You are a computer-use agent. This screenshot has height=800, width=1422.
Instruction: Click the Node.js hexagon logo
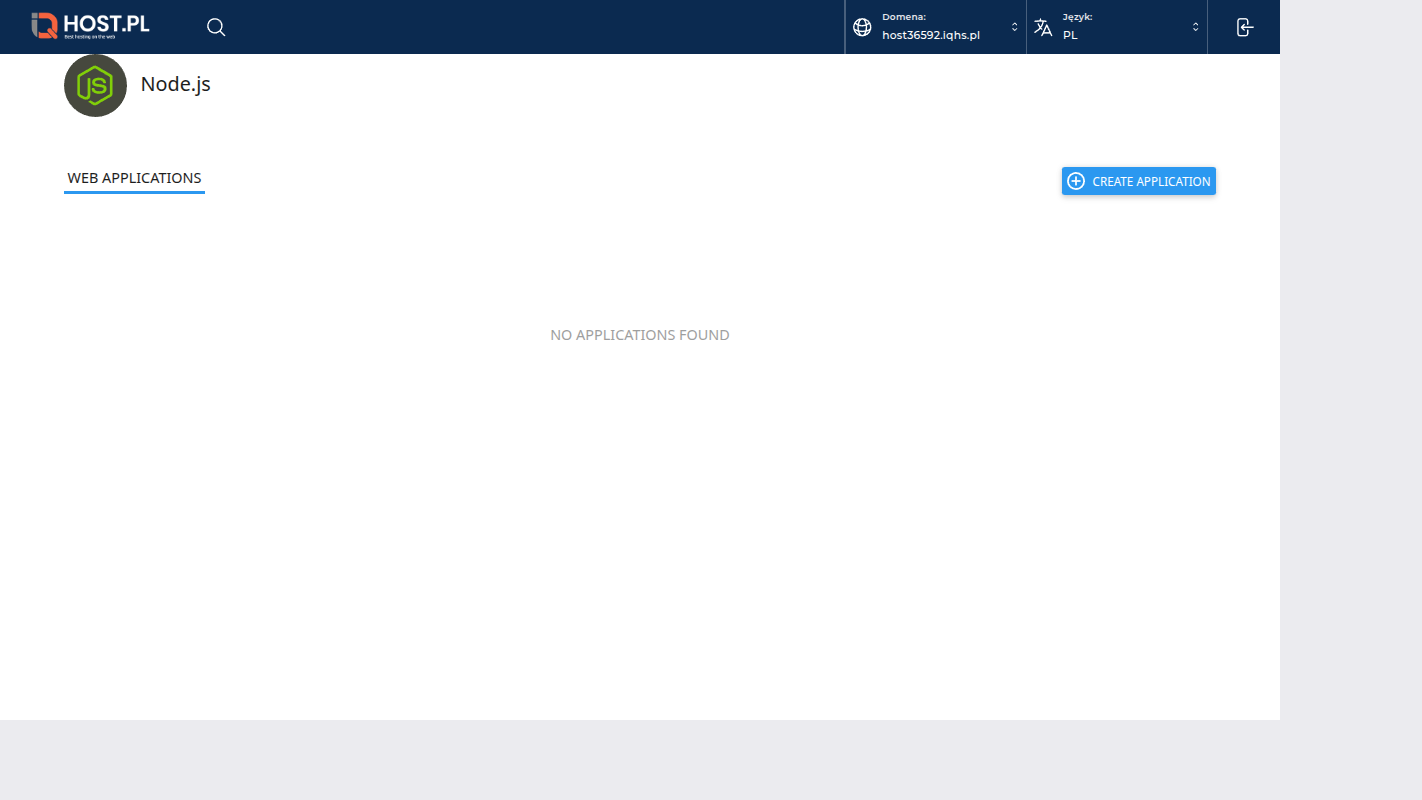coord(95,85)
